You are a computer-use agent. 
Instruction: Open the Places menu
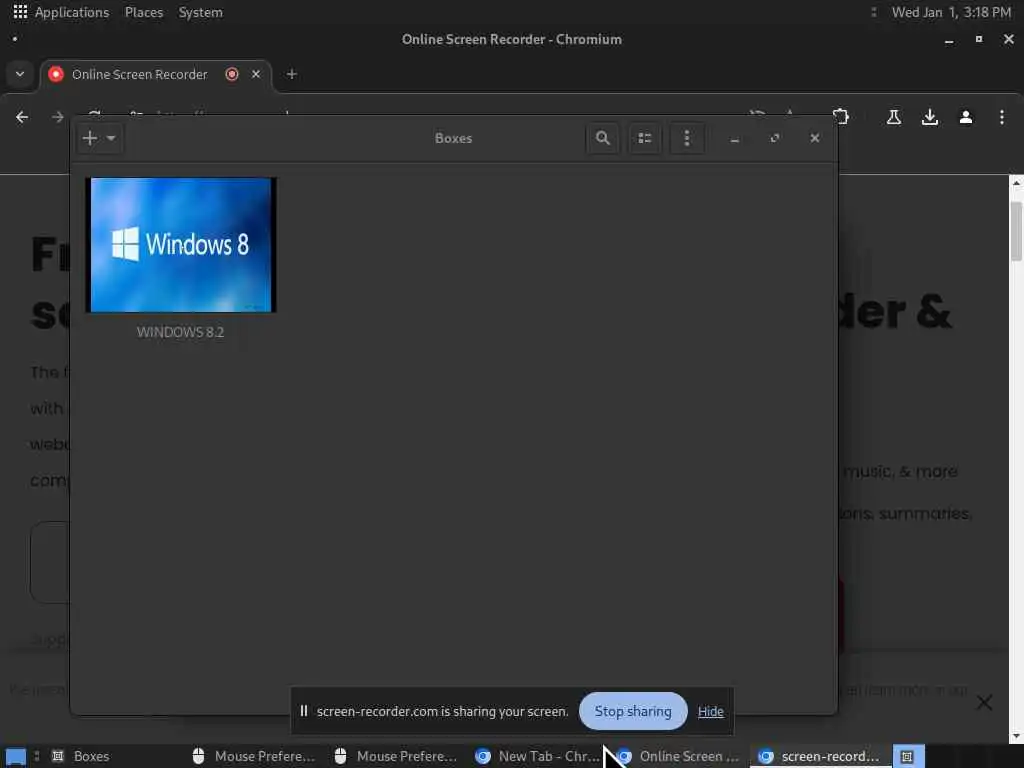pyautogui.click(x=144, y=12)
